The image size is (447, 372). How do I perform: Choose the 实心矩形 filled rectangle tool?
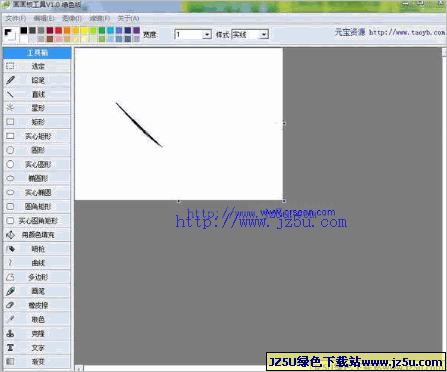pos(37,136)
